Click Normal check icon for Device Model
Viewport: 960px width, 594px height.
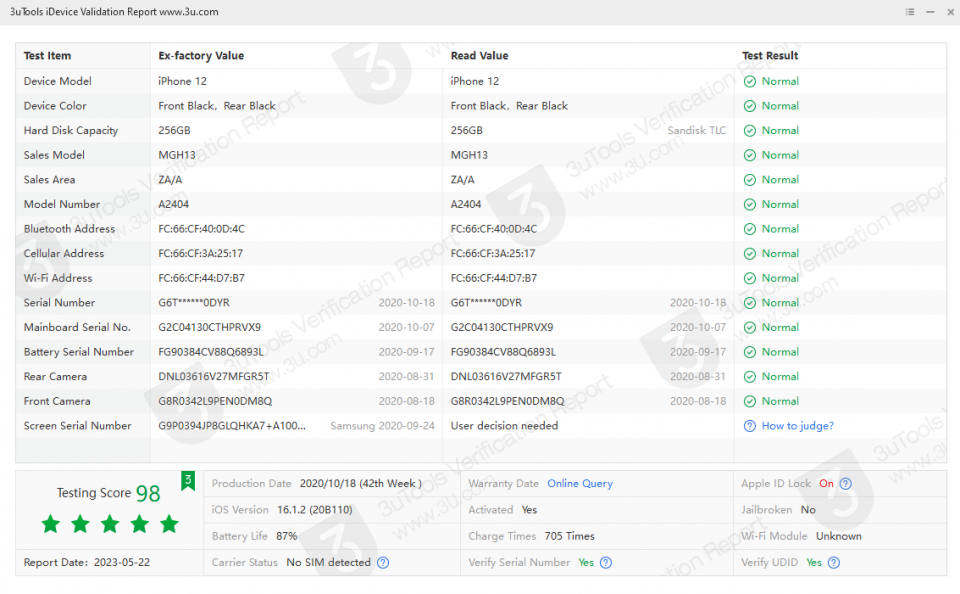click(x=749, y=82)
